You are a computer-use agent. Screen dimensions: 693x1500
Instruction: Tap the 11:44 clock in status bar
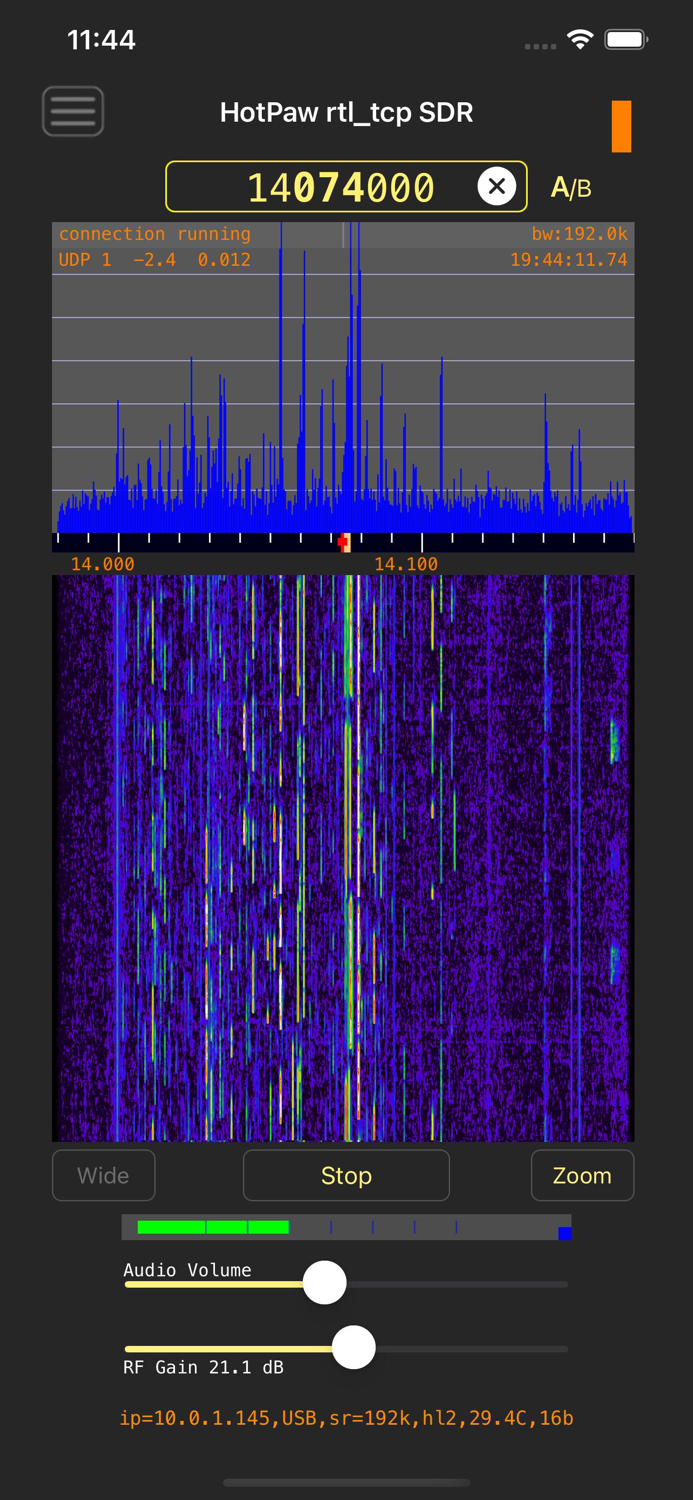coord(101,40)
